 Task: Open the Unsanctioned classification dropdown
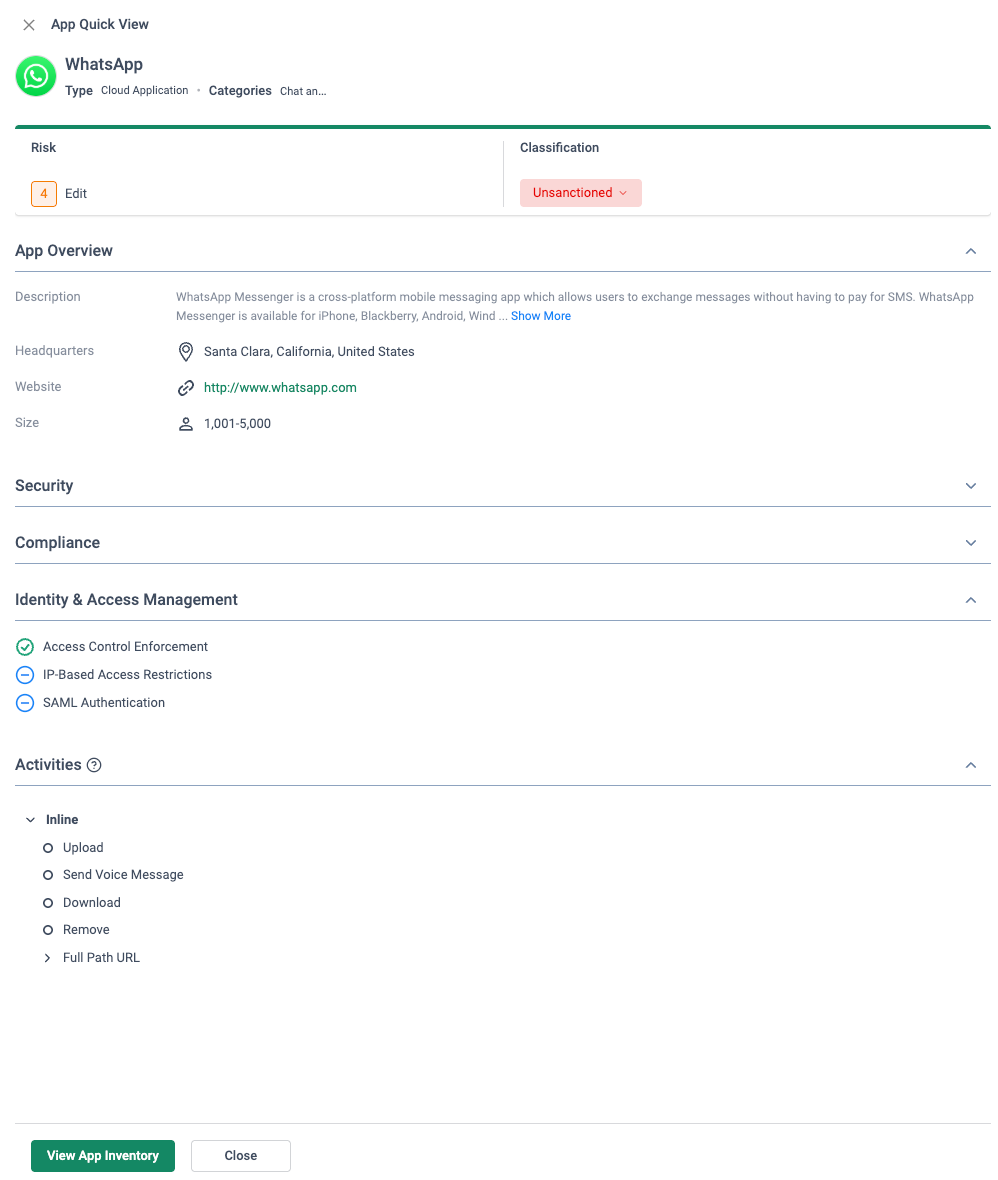(580, 193)
